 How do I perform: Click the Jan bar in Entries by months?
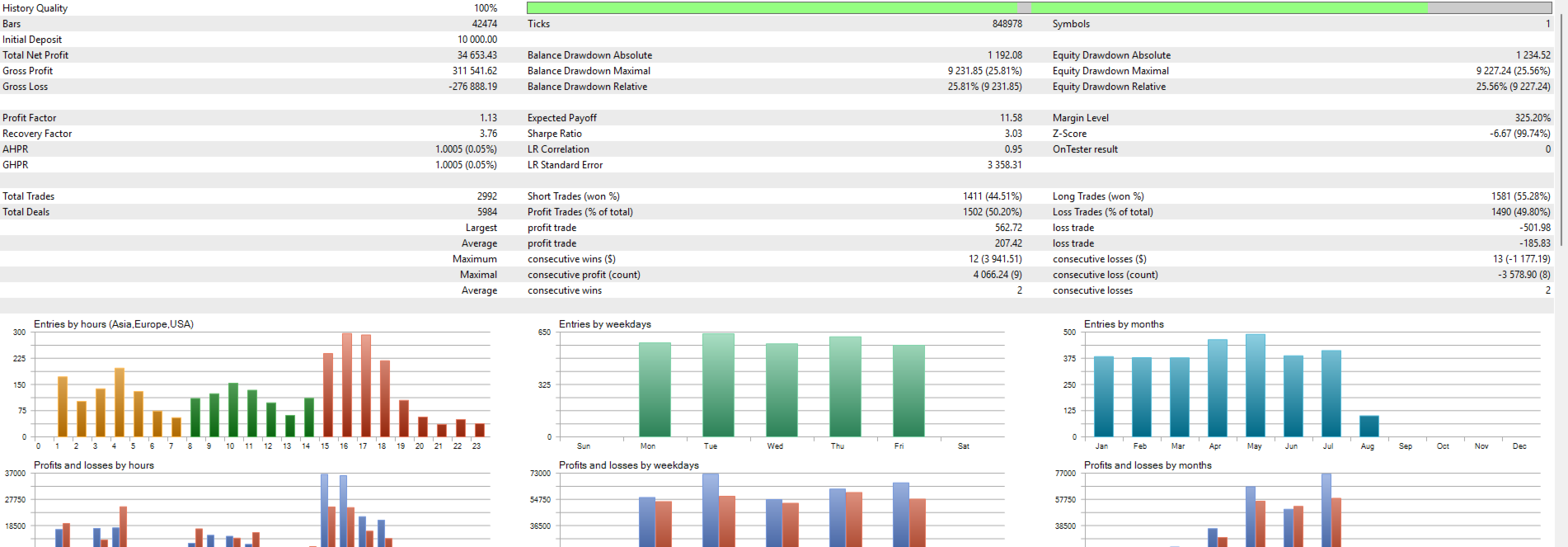[1104, 396]
